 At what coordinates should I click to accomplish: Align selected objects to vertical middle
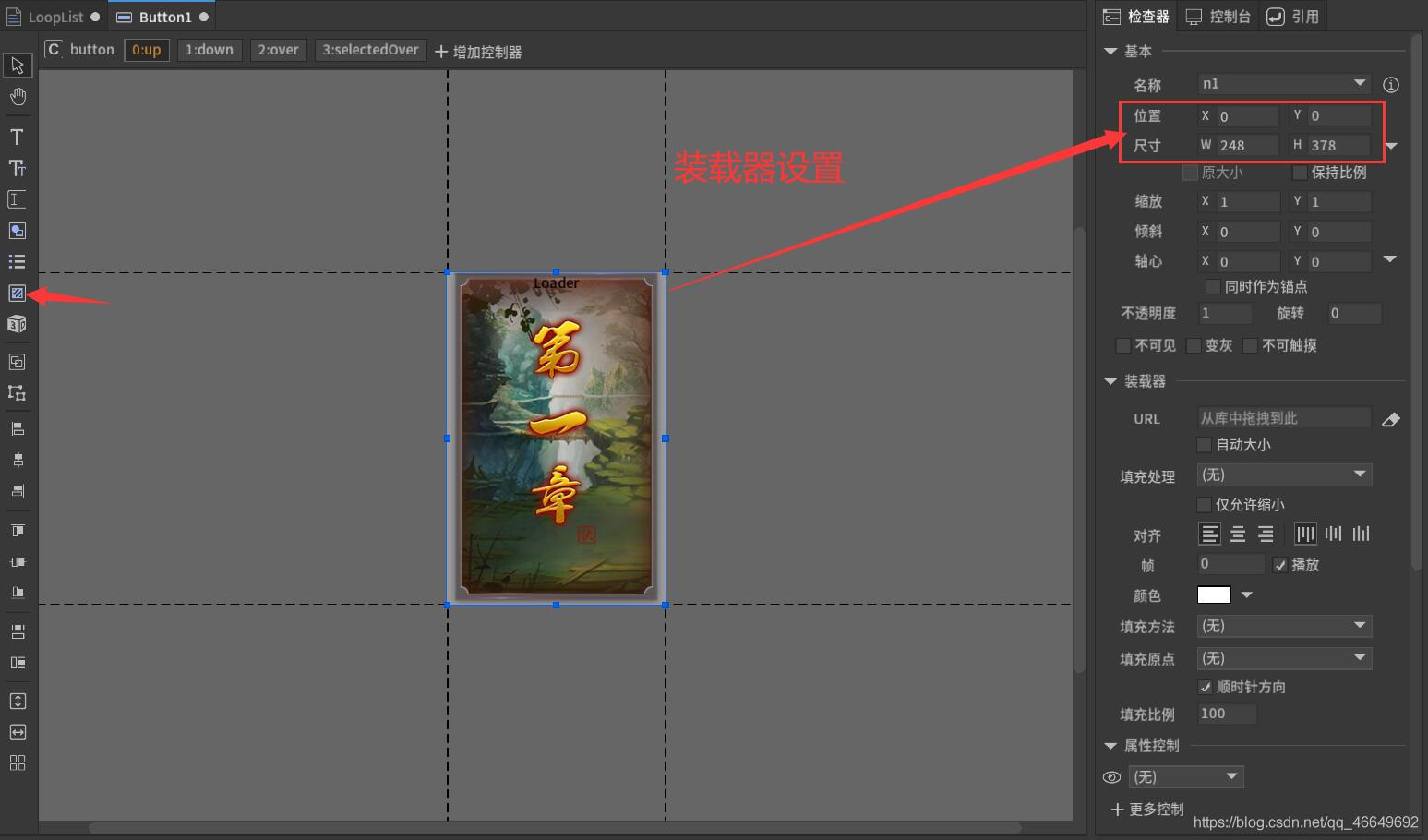17,561
